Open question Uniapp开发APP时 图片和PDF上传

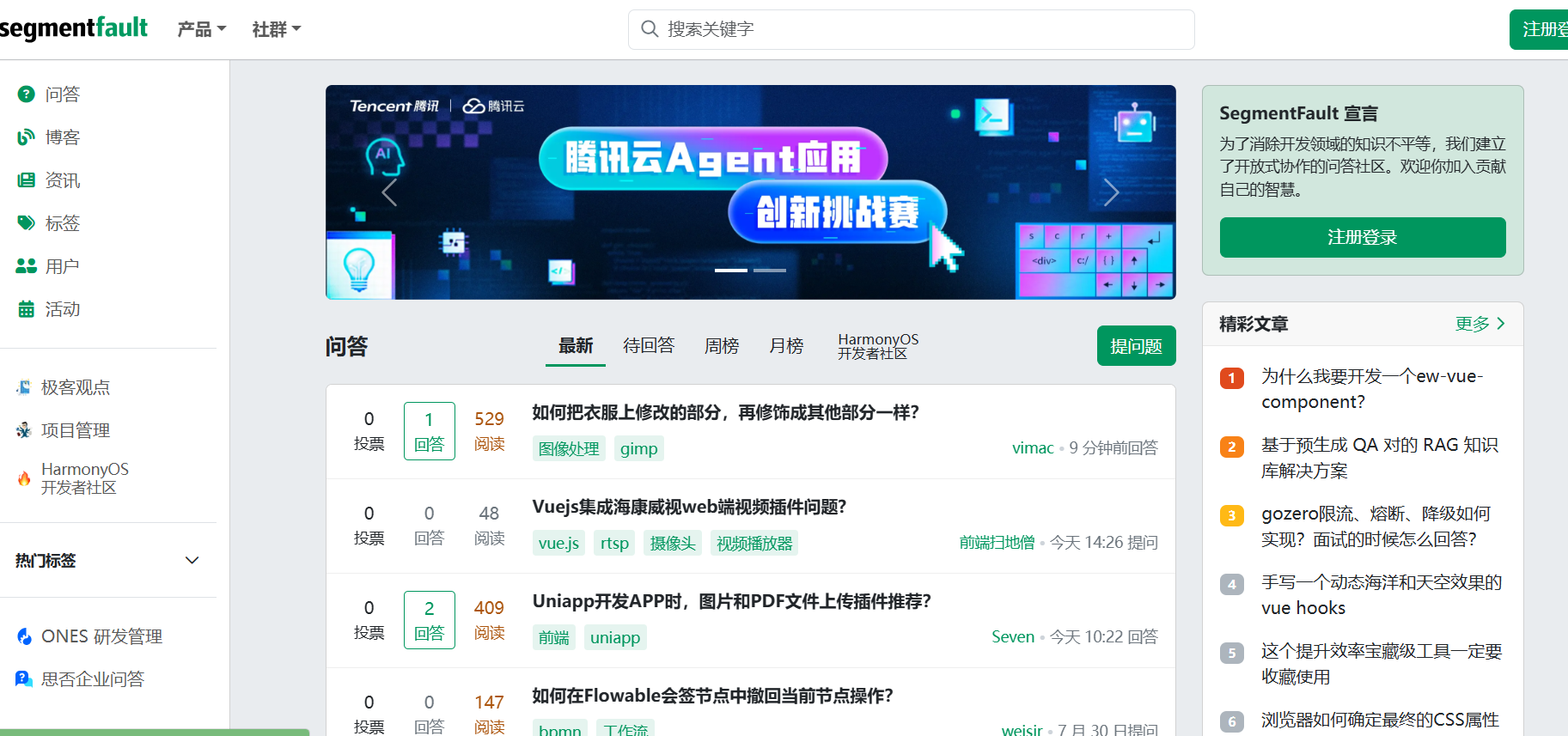[x=732, y=601]
